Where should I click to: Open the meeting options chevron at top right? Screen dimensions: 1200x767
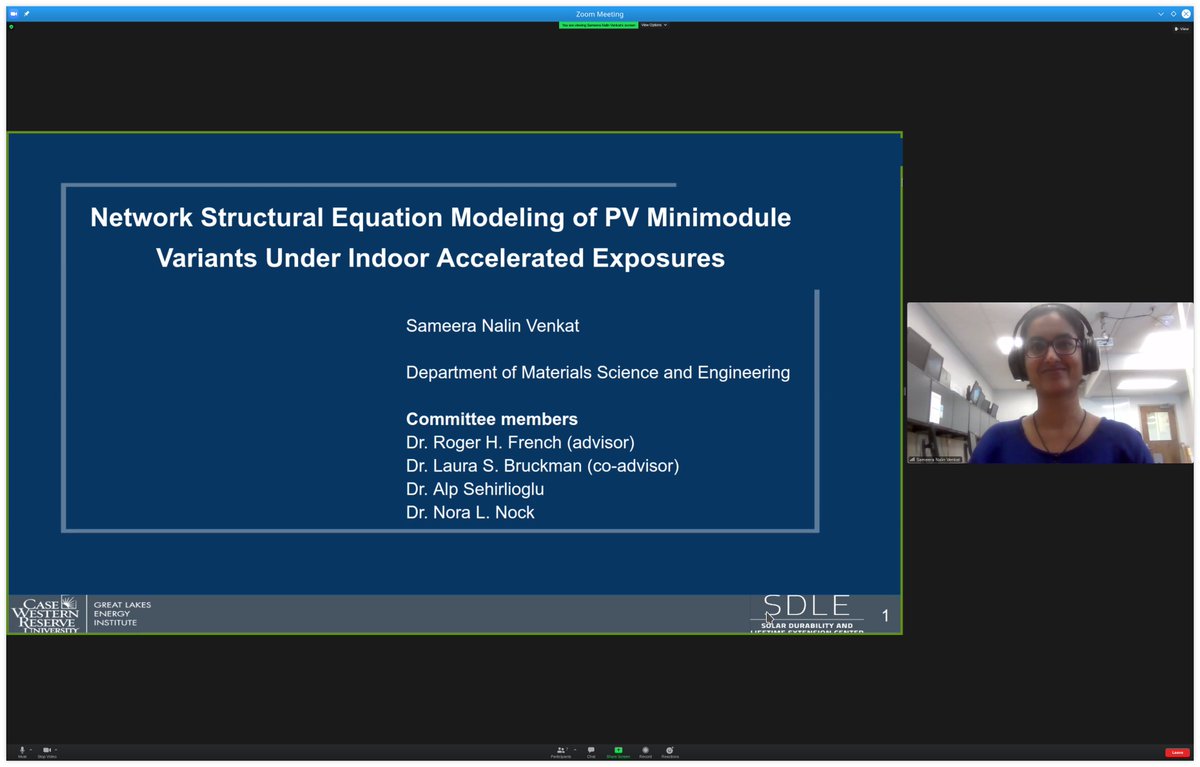1160,13
